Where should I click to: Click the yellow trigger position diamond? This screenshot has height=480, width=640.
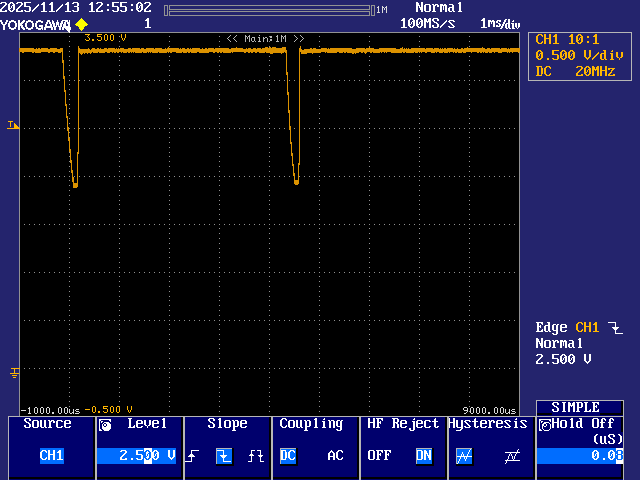coord(81,23)
